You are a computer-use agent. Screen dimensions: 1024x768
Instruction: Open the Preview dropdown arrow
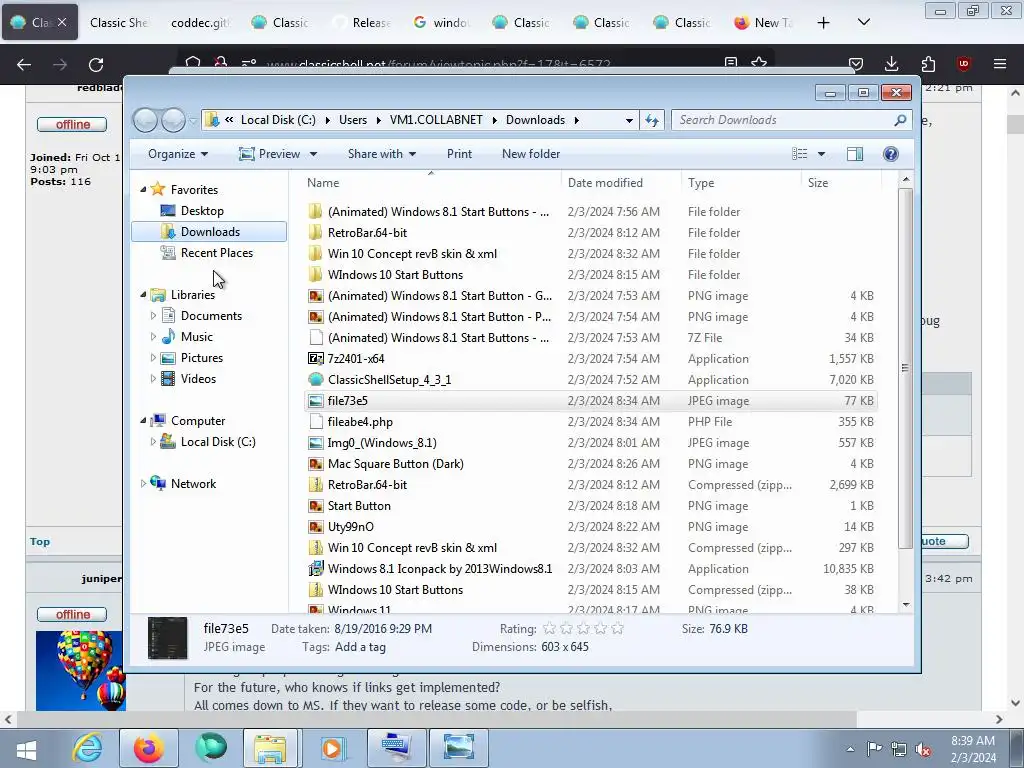coord(313,154)
